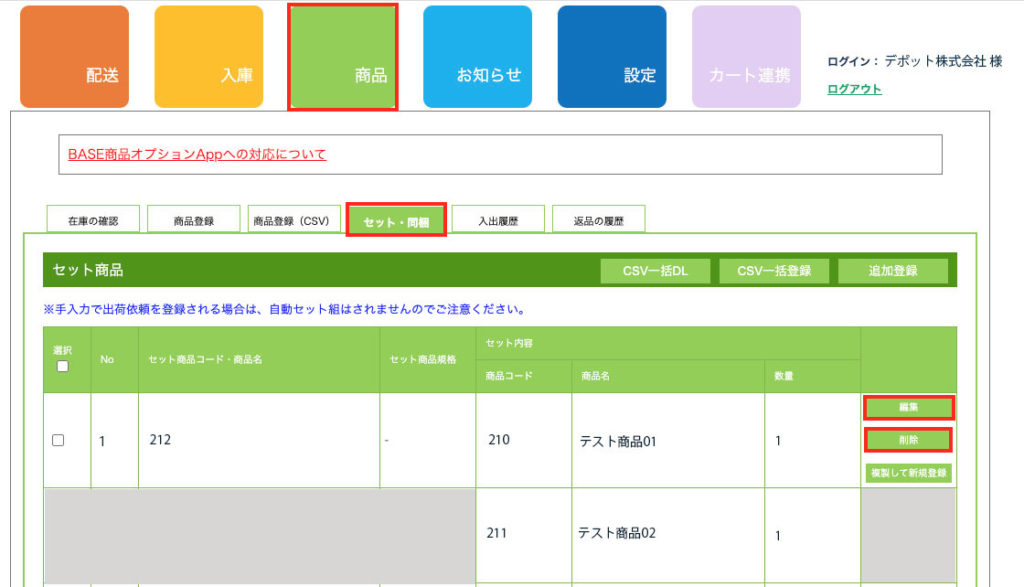Click 編集 button for set 212
Viewport: 1024px width, 587px height.
tap(908, 408)
